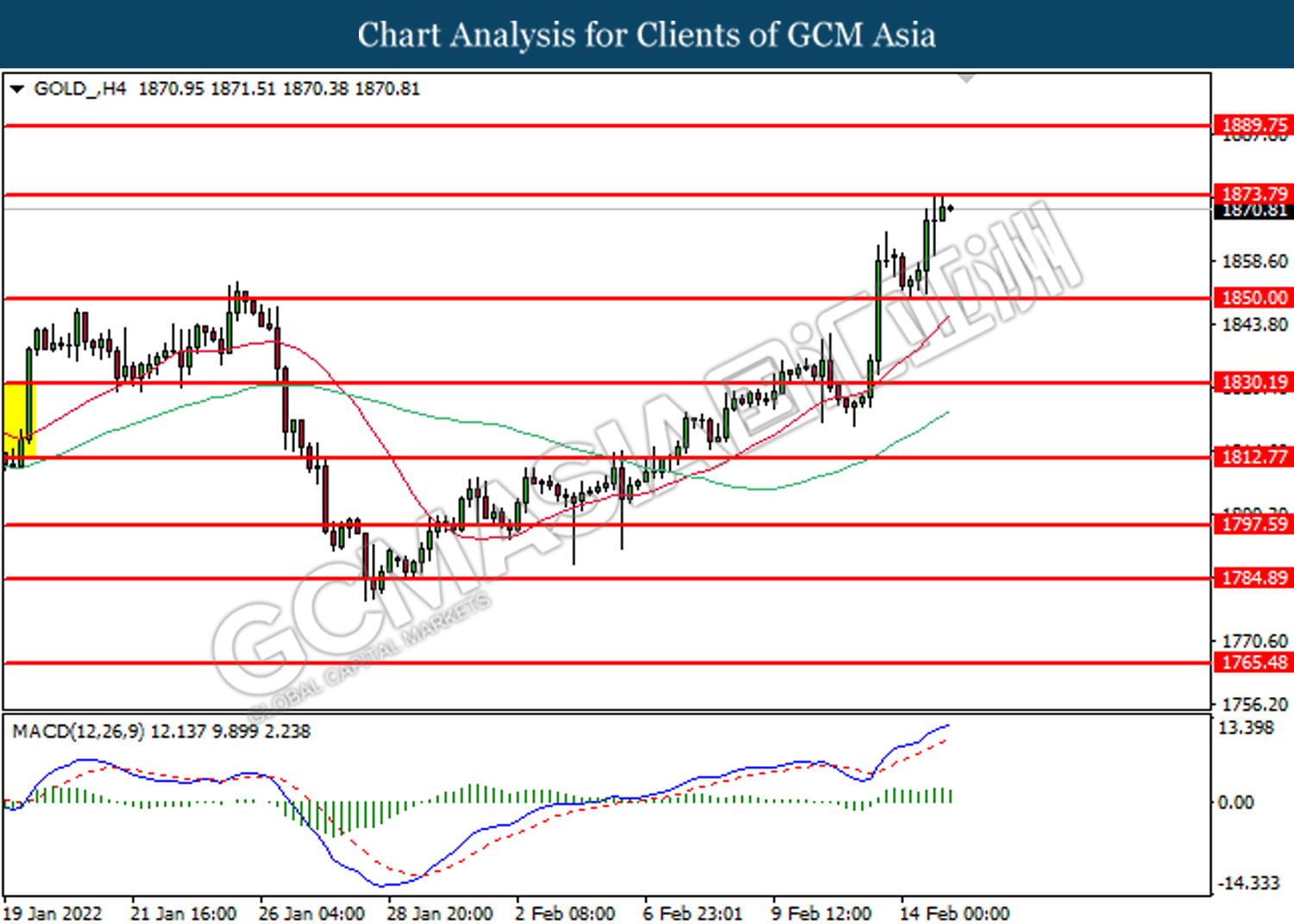Viewport: 1294px width, 924px height.
Task: Select the 14 Feb 00:00 time label
Action: click(954, 914)
